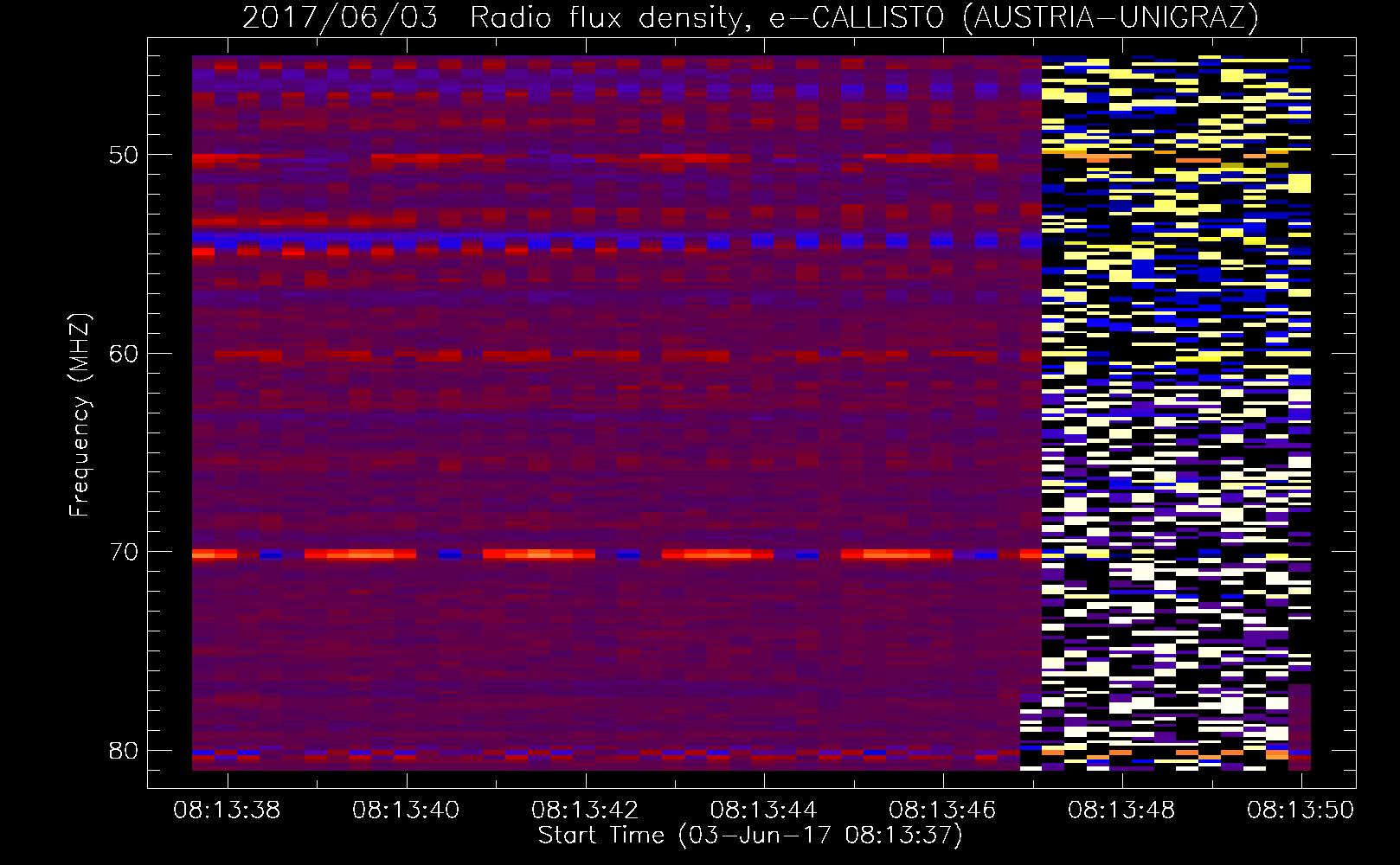Screen dimensions: 1400x865
Task: Click the 'Start Time (03-Jun-17 08:13:37)' axis label
Action: pos(750,836)
